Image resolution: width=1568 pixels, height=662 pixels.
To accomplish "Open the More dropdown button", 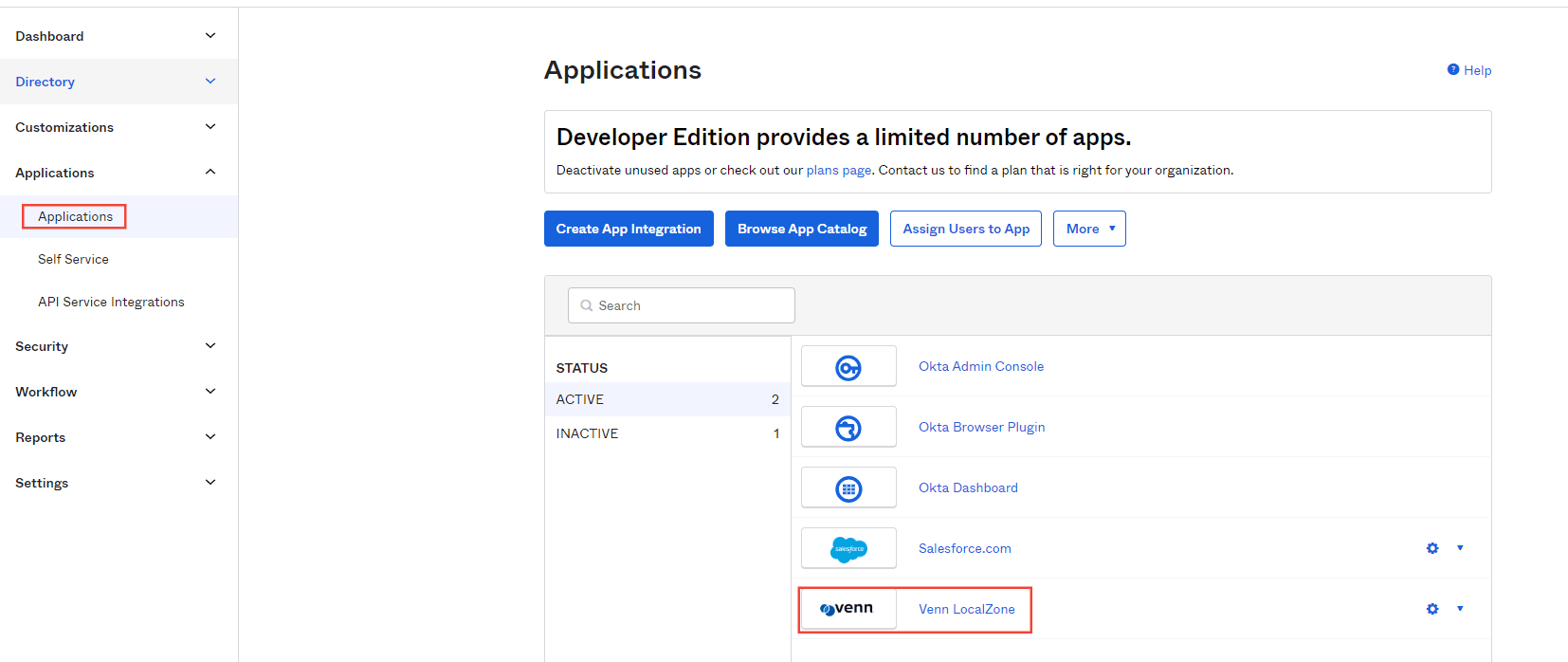I will (1089, 229).
